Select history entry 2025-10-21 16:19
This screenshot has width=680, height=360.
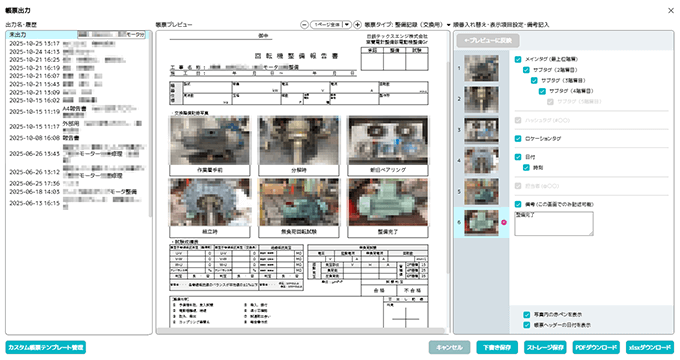pyautogui.click(x=77, y=68)
